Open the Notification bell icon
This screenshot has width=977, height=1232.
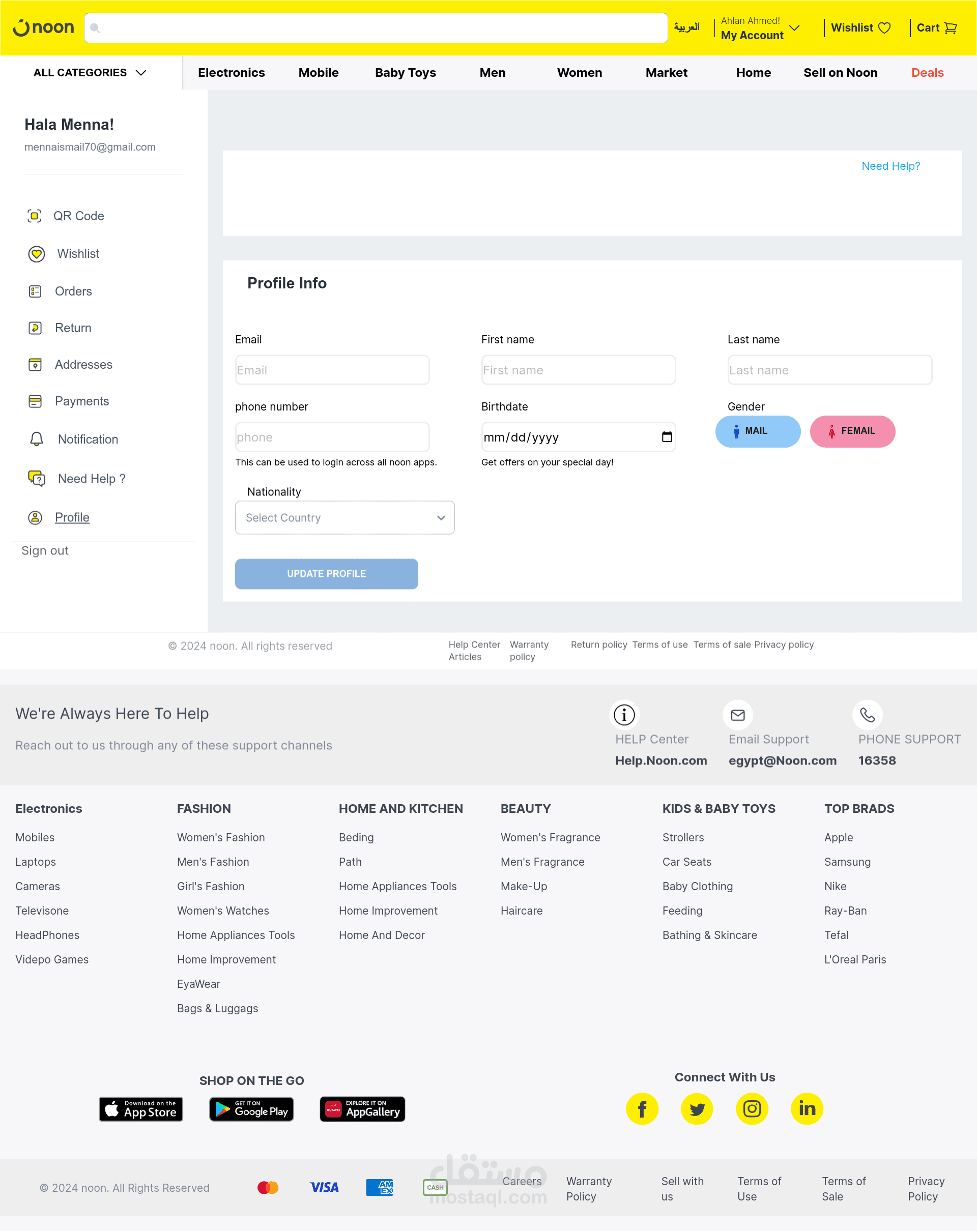coord(36,439)
